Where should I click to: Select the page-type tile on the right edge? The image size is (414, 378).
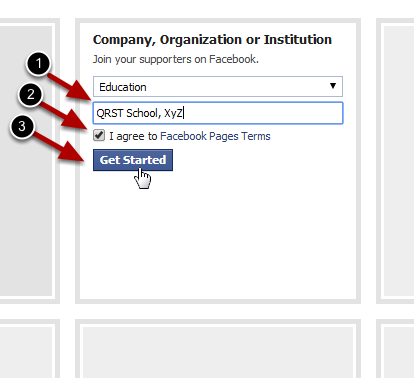[395, 161]
